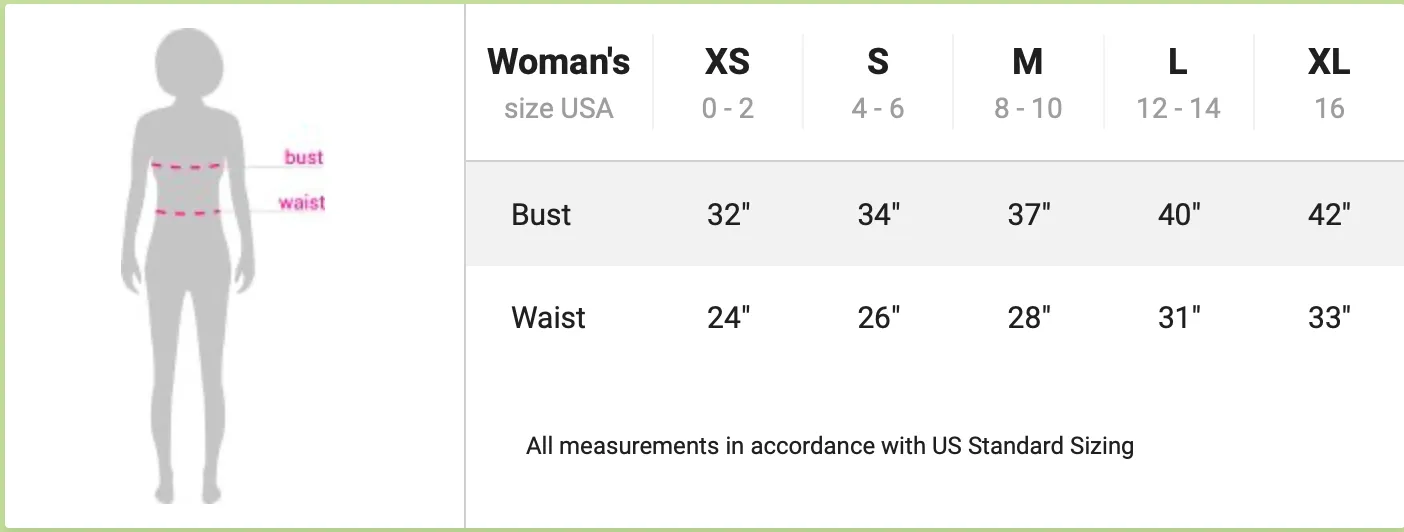1404x532 pixels.
Task: Select the pink waist label
Action: pyautogui.click(x=301, y=202)
